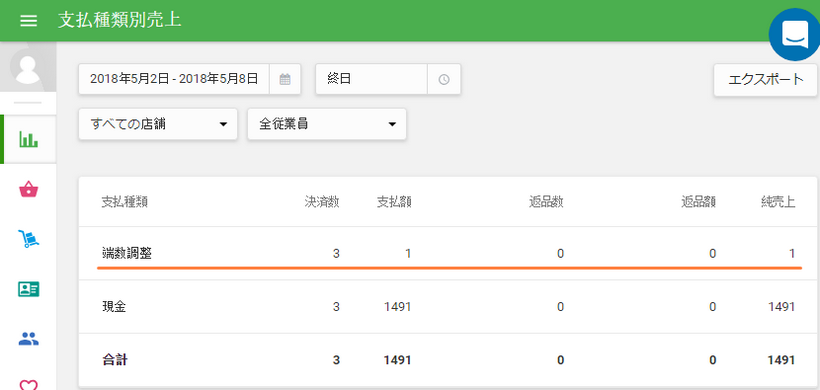Click the user profile avatar
This screenshot has width=820, height=390.
28,67
